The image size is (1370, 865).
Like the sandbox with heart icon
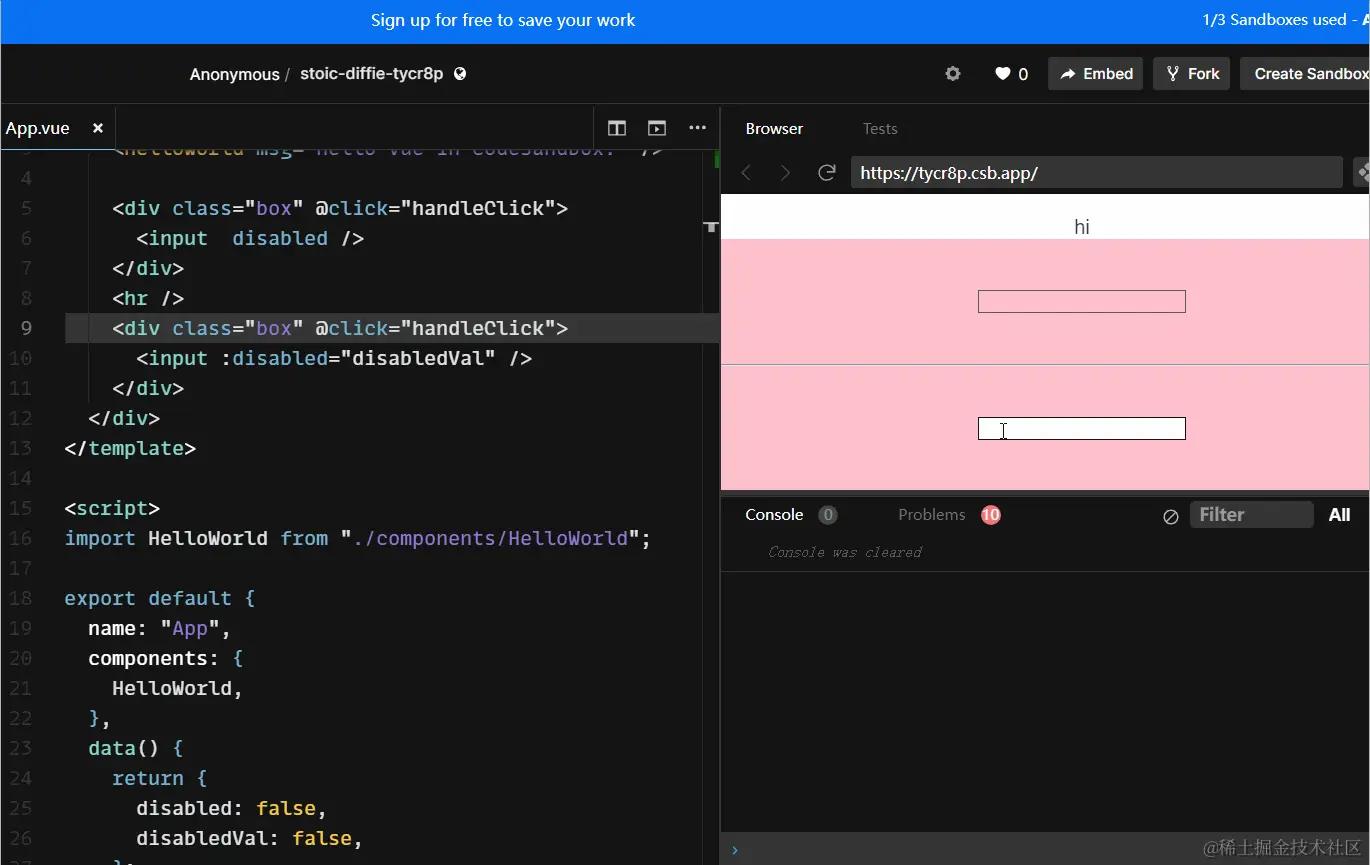click(1003, 74)
